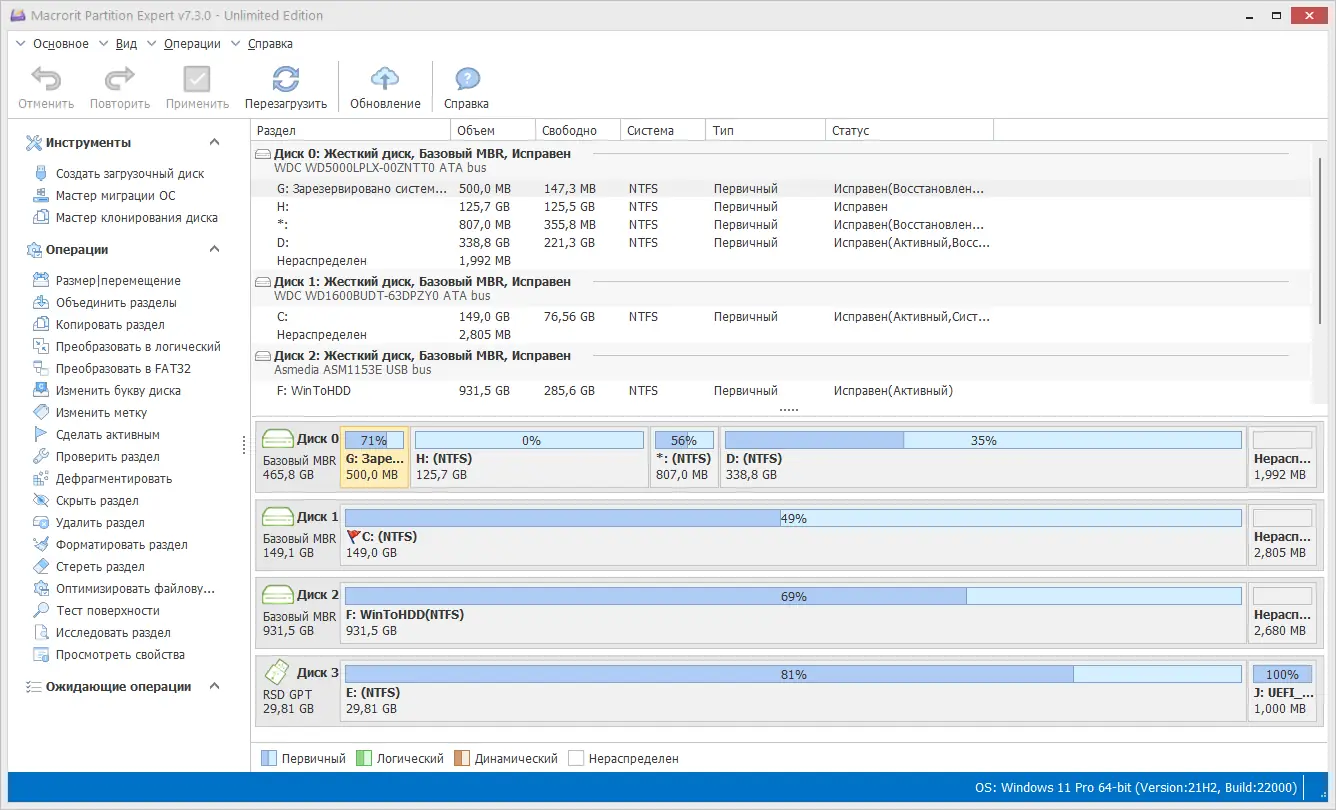
Task: Collapse the Операции section
Action: [214, 250]
